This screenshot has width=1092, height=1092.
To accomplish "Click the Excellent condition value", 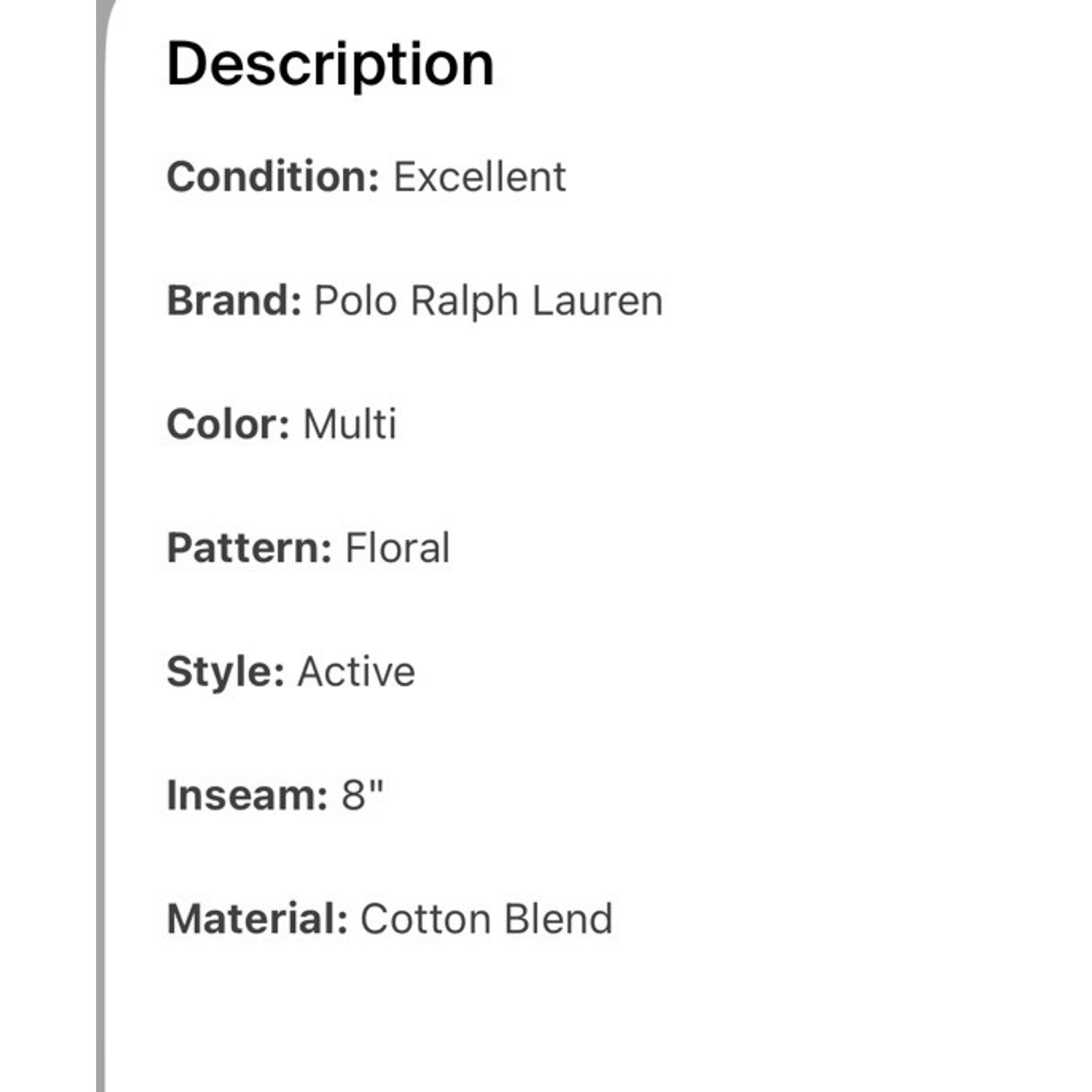I will click(x=480, y=177).
